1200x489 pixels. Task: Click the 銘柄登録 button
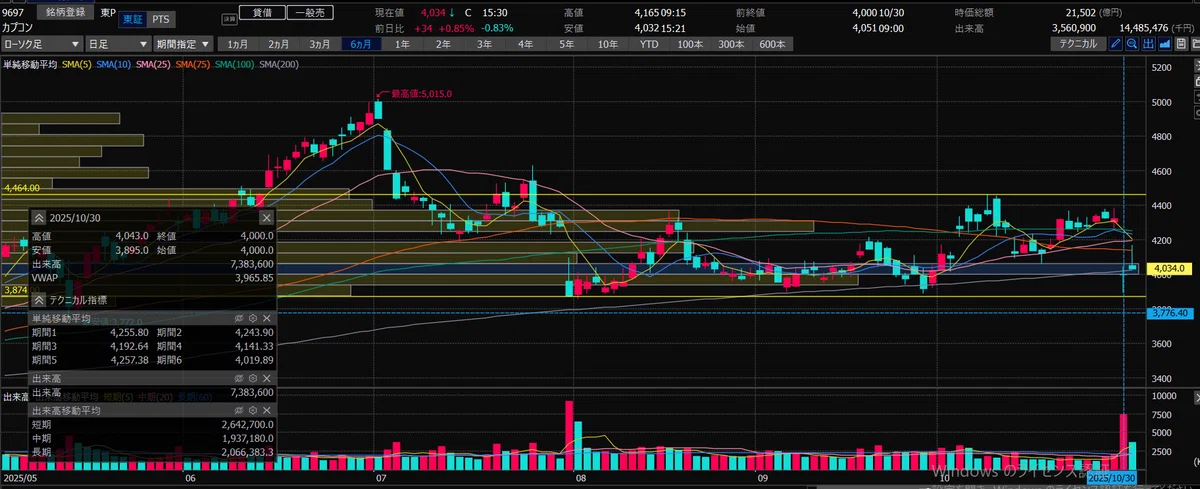(x=65, y=12)
